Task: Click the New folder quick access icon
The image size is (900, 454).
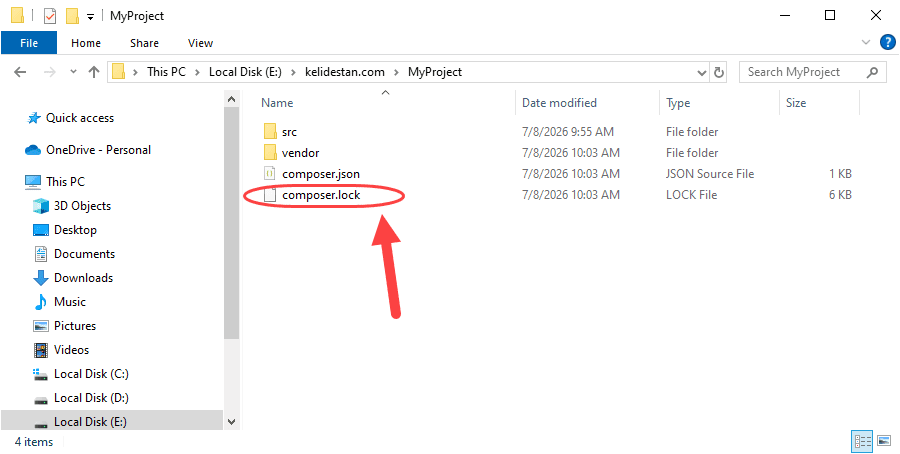Action: point(72,16)
